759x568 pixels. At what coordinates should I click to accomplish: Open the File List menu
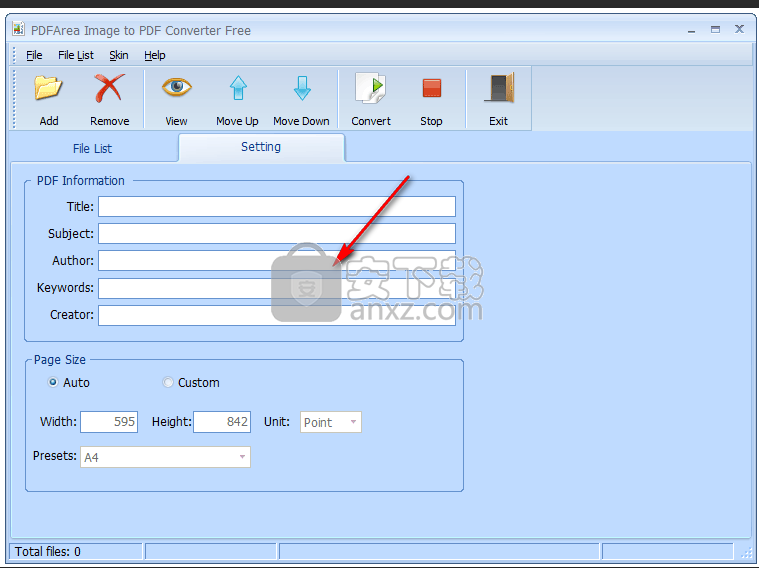coord(76,55)
